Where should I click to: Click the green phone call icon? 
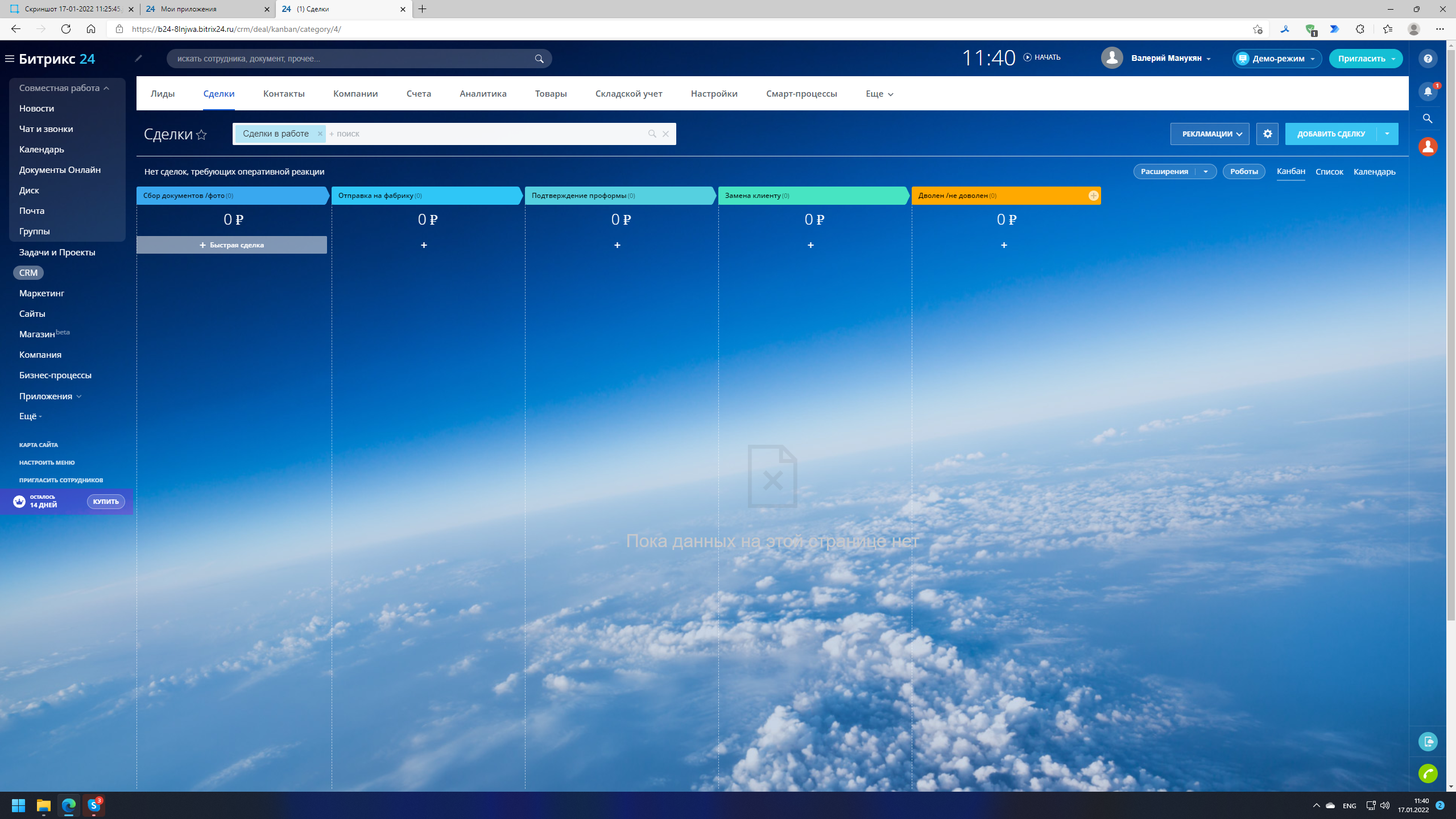coord(1428,773)
